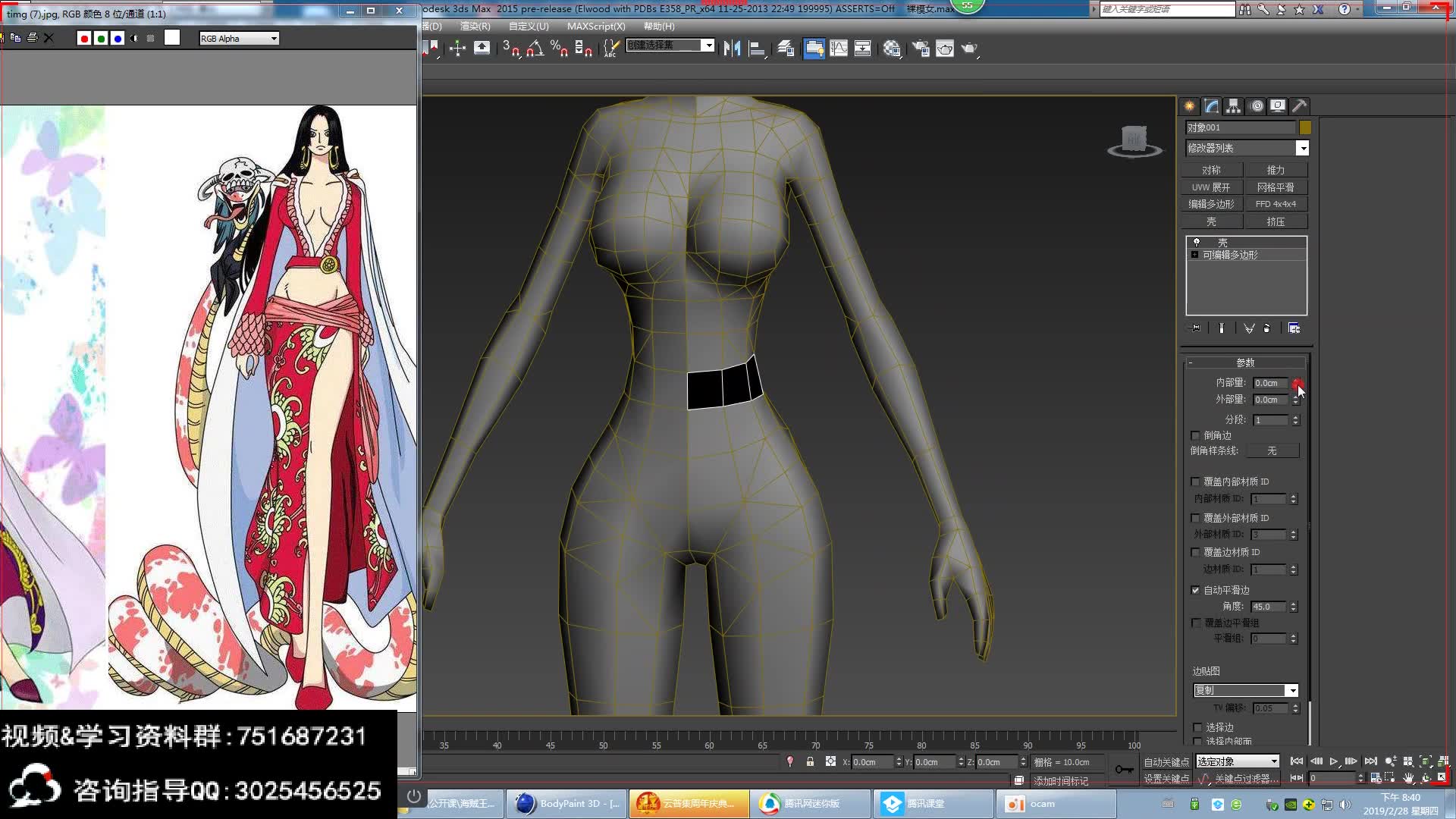Screen dimensions: 1456x819
Task: Enable 覆盖内部材质 ID checkbox
Action: coord(1196,482)
